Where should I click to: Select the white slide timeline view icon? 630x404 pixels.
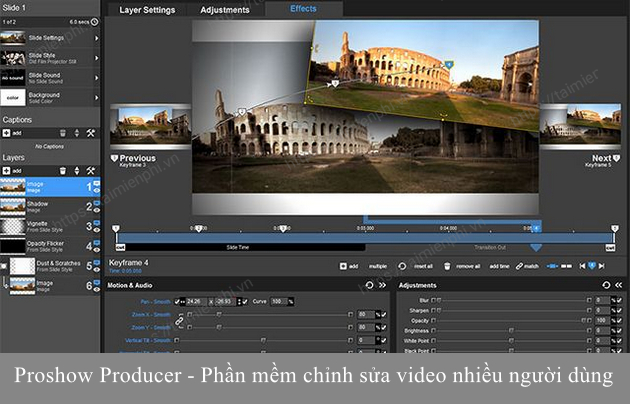[x=567, y=266]
